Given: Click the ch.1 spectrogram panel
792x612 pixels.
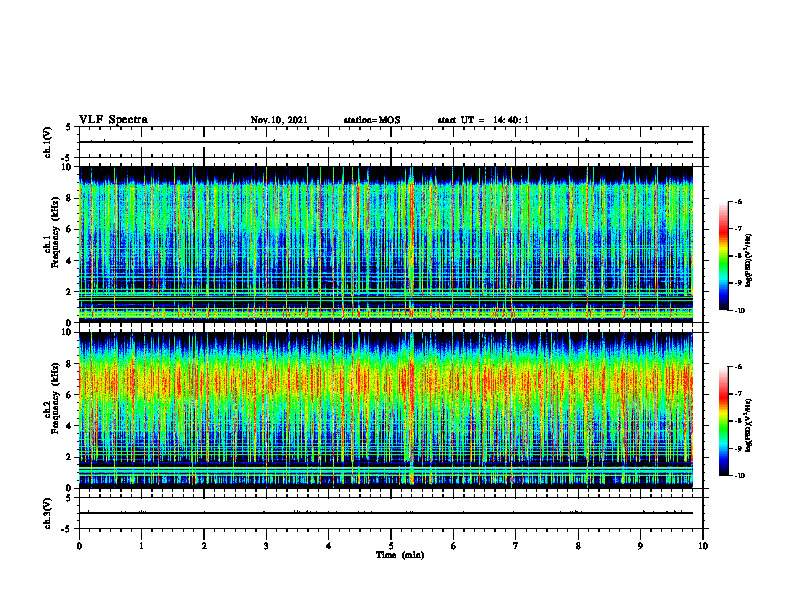Looking at the screenshot, I should pyautogui.click(x=386, y=244).
